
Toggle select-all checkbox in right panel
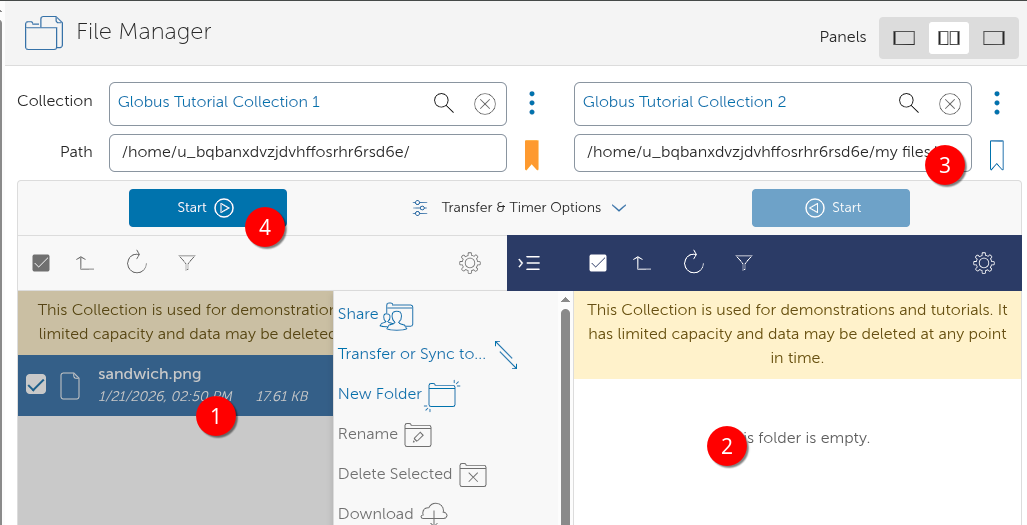(598, 263)
